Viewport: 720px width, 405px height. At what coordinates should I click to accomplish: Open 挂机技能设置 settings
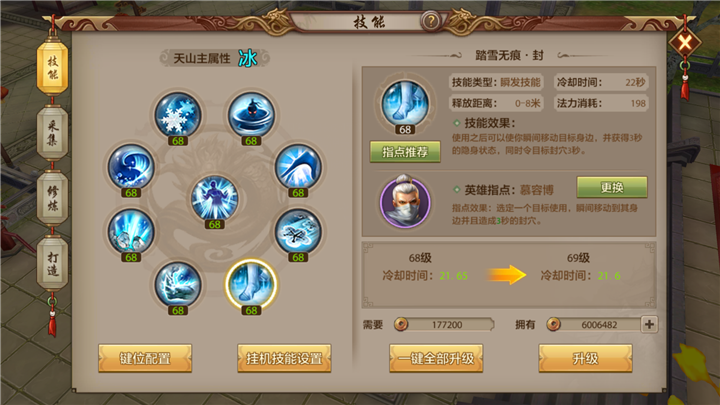(x=284, y=358)
